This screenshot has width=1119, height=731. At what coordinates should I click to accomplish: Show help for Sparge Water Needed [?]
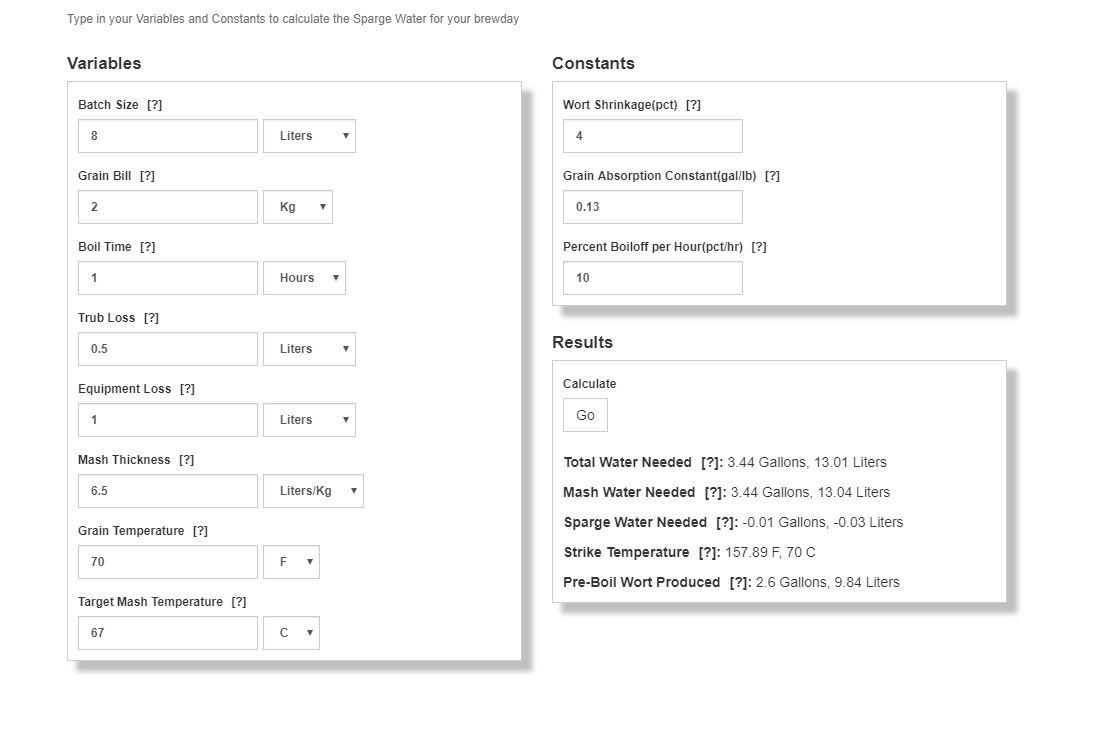pos(726,523)
